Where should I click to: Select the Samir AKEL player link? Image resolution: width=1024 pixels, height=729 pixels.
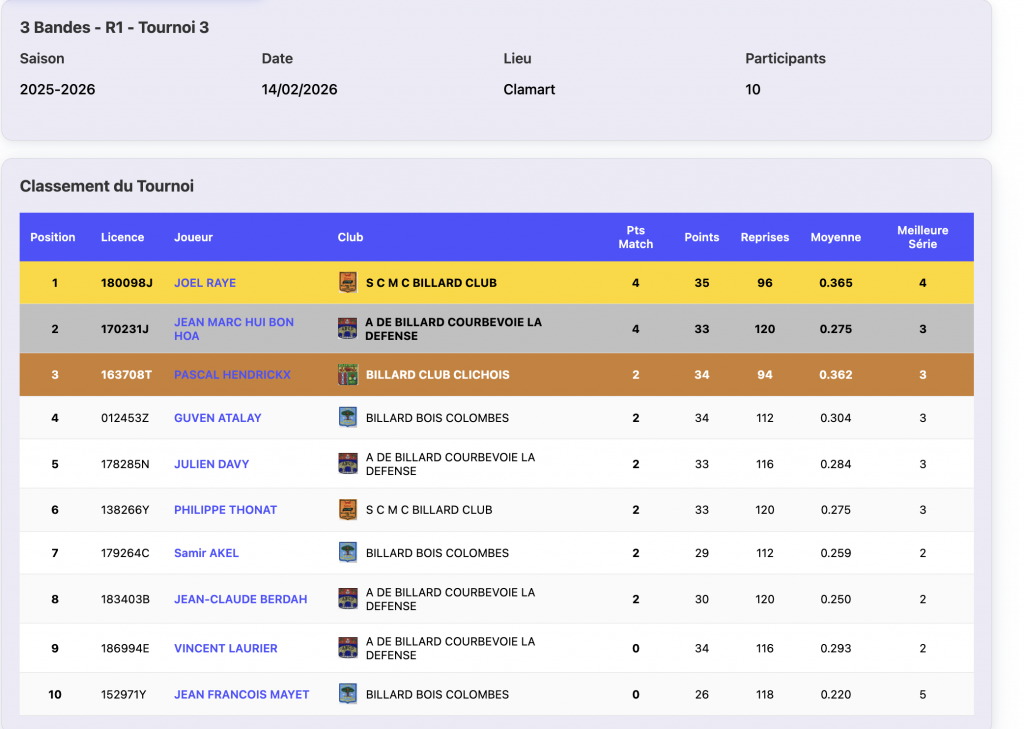point(206,553)
